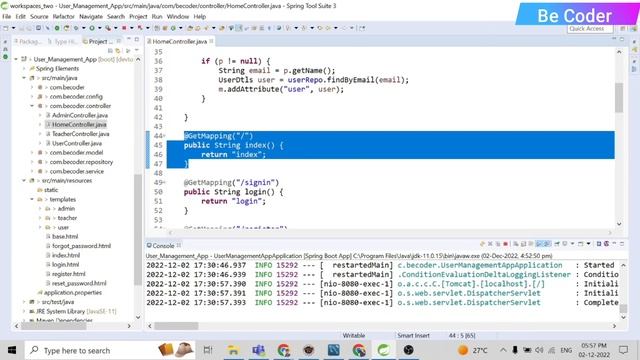Open File Explorer from the taskbar

tap(233, 350)
